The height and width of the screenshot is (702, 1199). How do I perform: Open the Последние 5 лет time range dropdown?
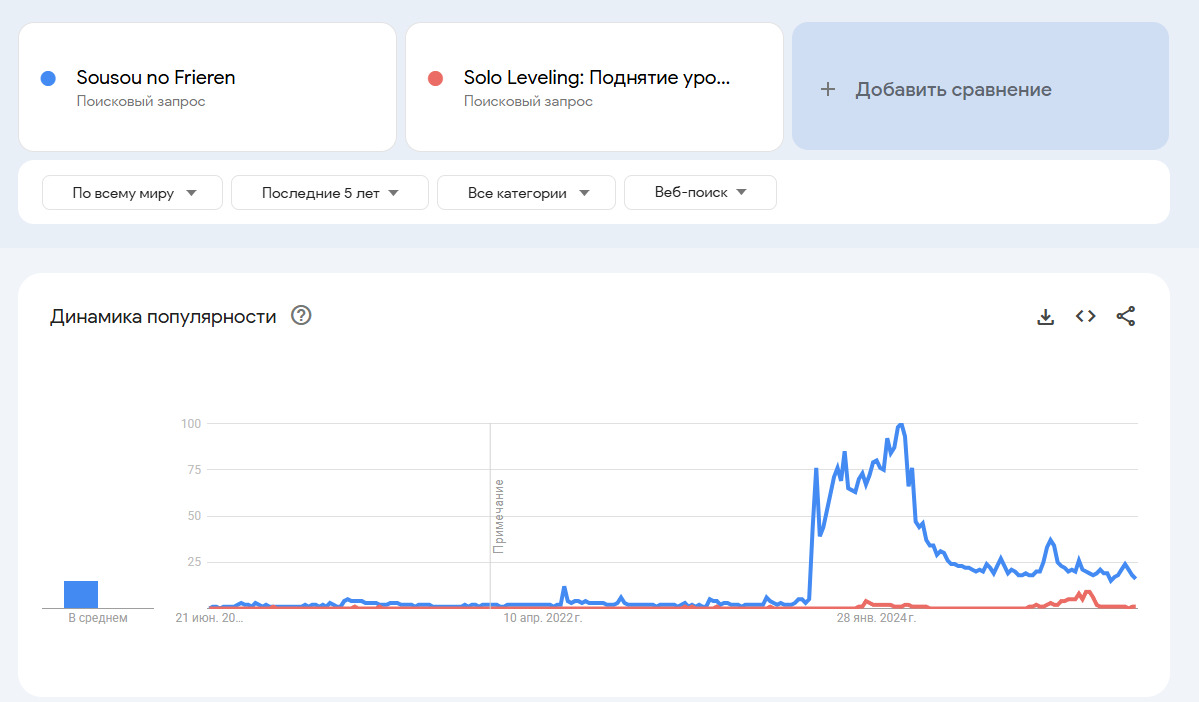tap(330, 193)
